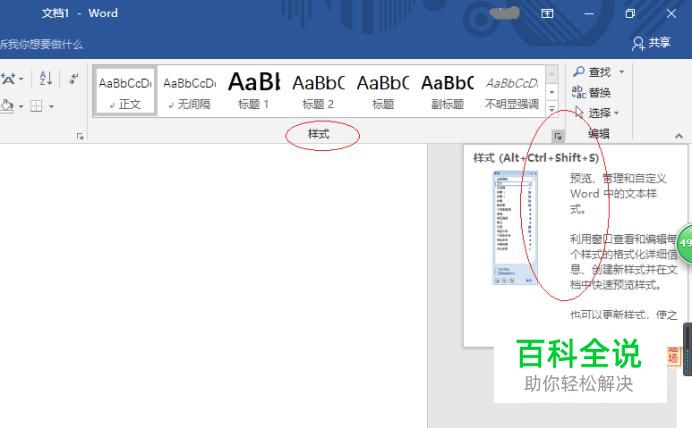The height and width of the screenshot is (428, 692).
Task: Open the 查找 dropdown arrow
Action: tap(621, 71)
